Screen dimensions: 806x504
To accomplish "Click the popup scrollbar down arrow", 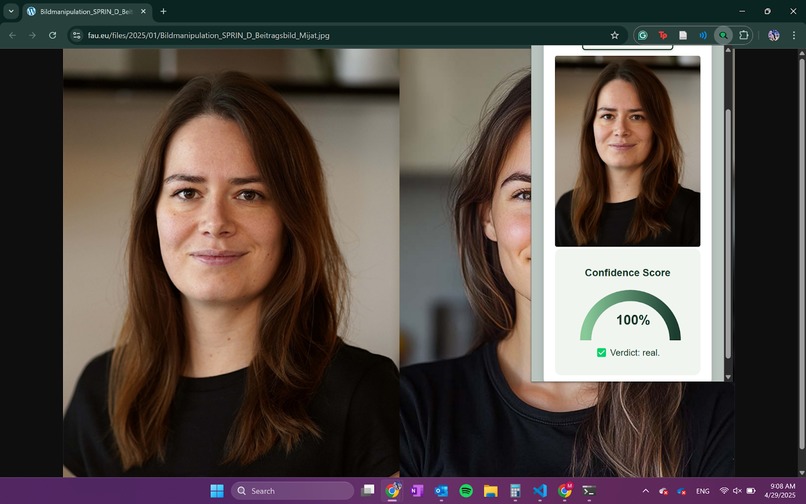I will coord(728,377).
